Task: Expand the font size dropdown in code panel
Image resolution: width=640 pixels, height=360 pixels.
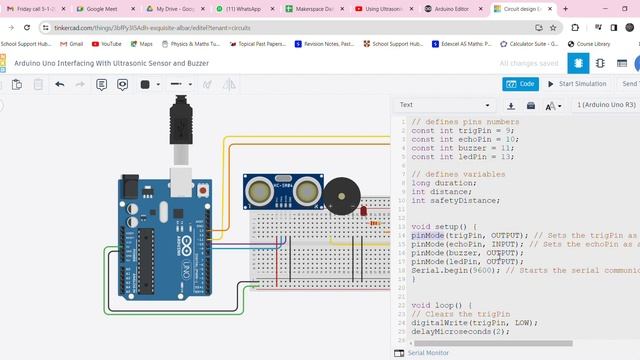Action: click(553, 106)
